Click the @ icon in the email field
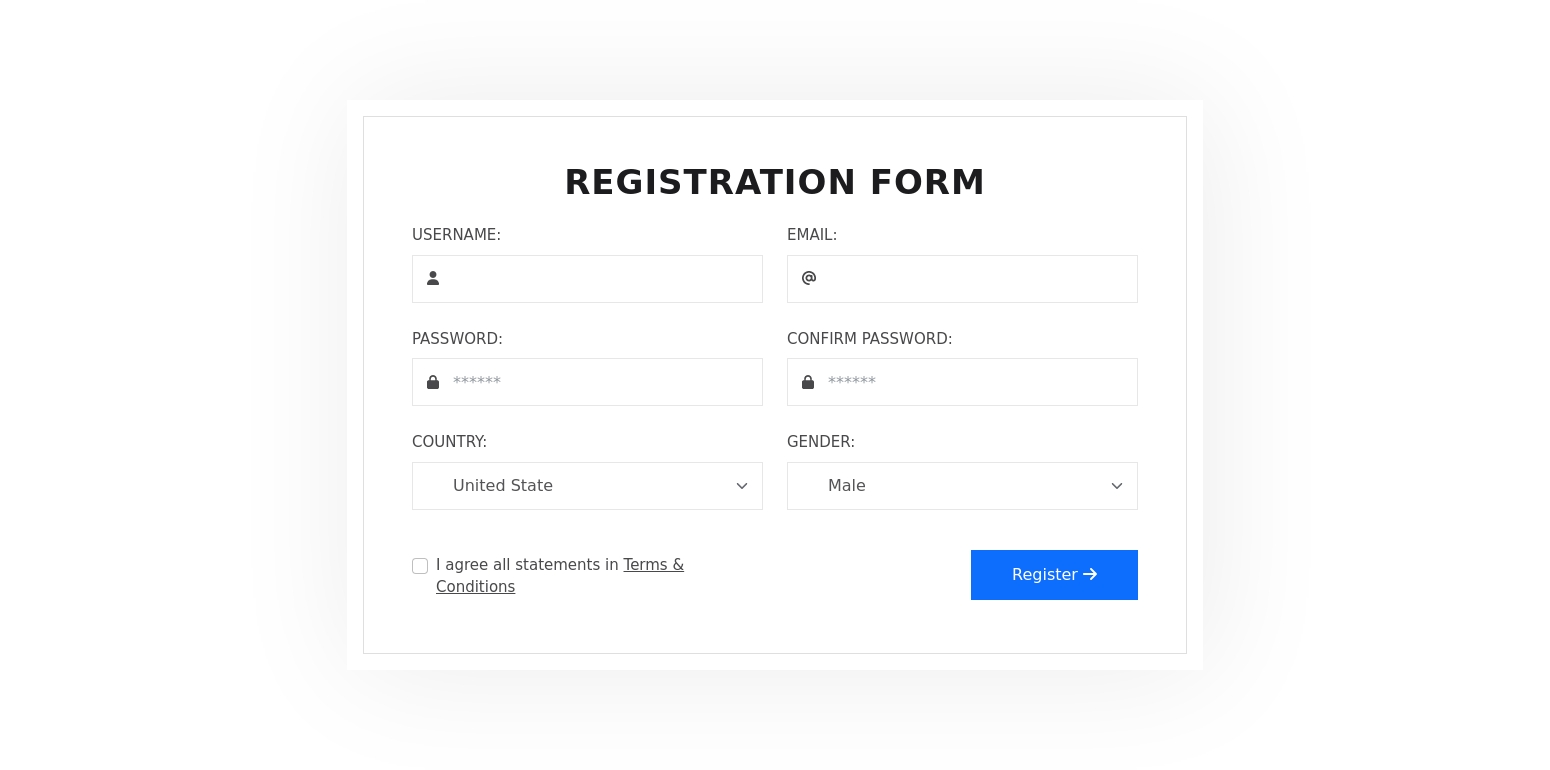1550x770 pixels. point(808,278)
